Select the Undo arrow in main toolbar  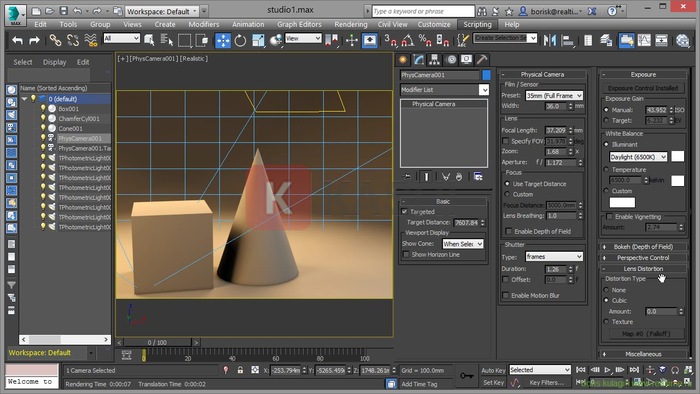[x=17, y=41]
